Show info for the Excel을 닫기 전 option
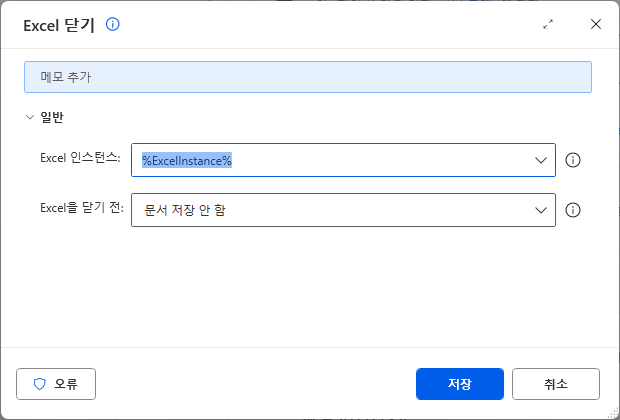This screenshot has height=420, width=620. [x=573, y=210]
